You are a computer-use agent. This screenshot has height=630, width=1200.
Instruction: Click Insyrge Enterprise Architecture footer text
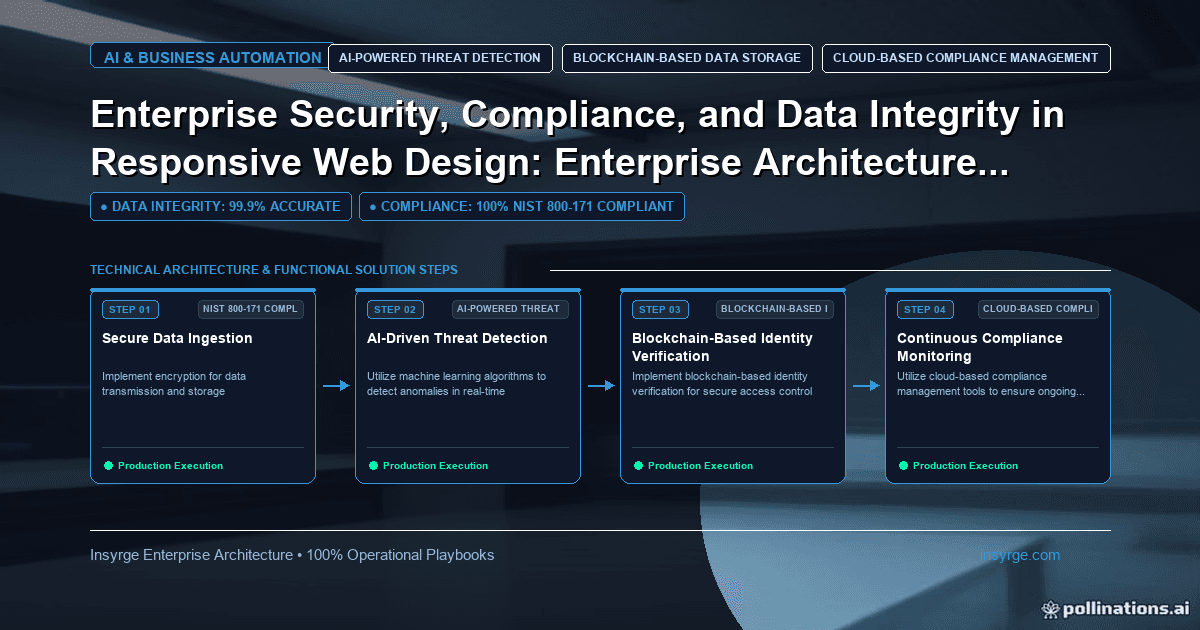(292, 555)
